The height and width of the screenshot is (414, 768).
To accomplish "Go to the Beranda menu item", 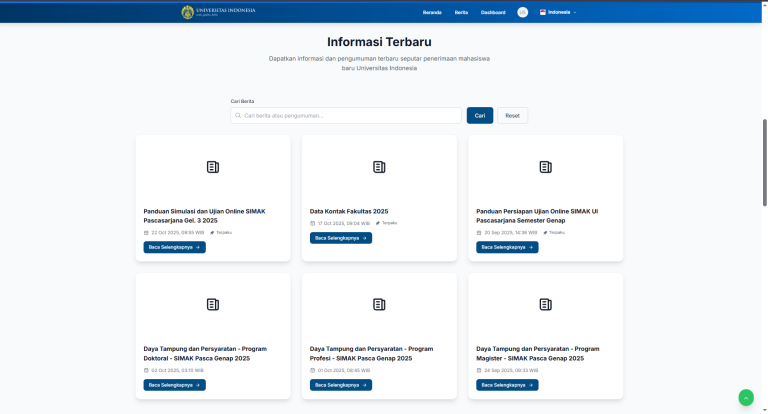I will 432,12.
